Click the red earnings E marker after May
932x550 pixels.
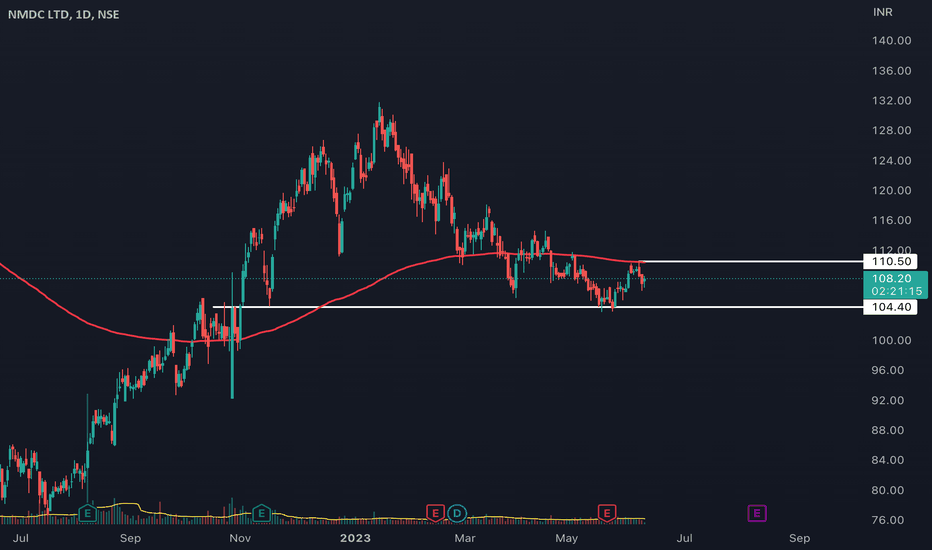coord(607,513)
